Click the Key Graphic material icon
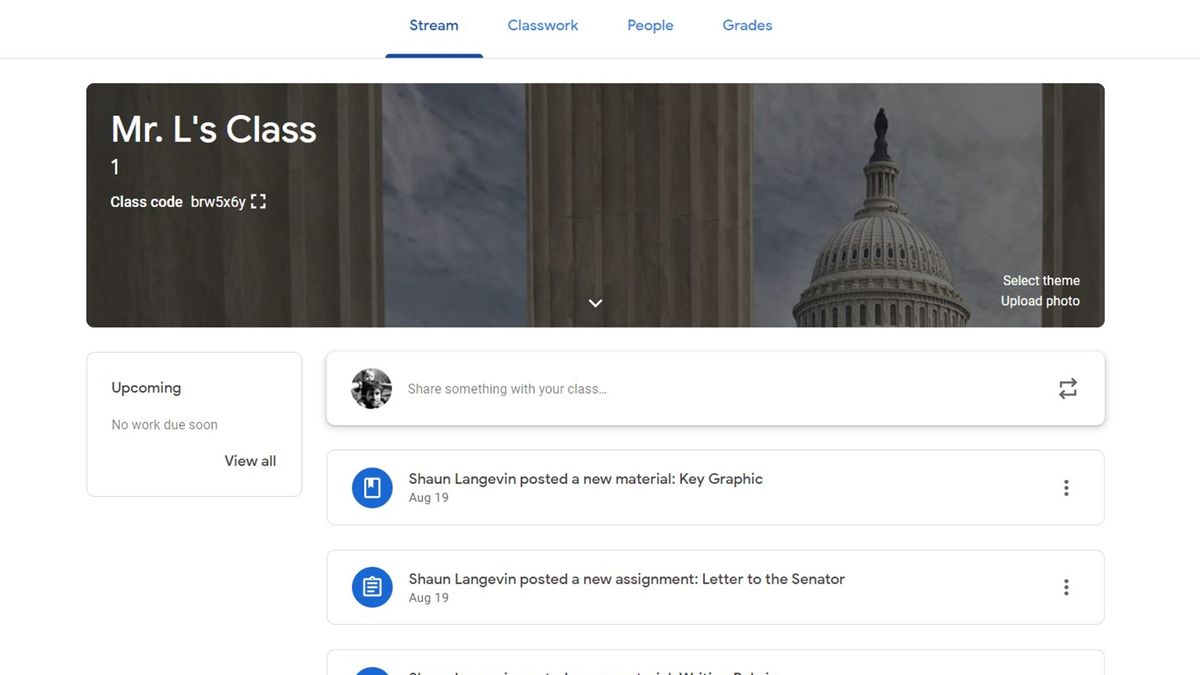1200x675 pixels. point(371,487)
